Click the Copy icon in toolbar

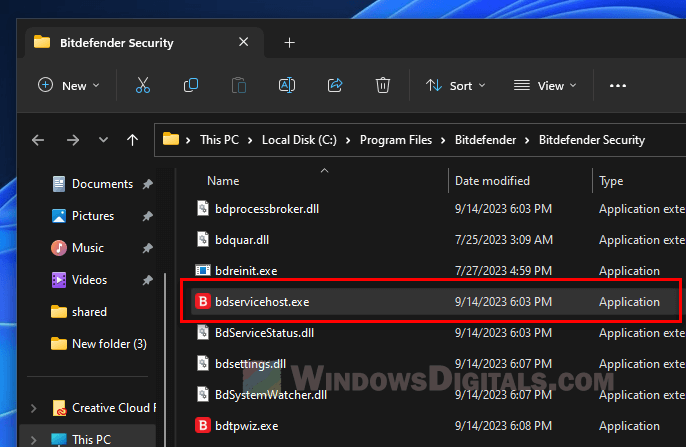point(191,85)
